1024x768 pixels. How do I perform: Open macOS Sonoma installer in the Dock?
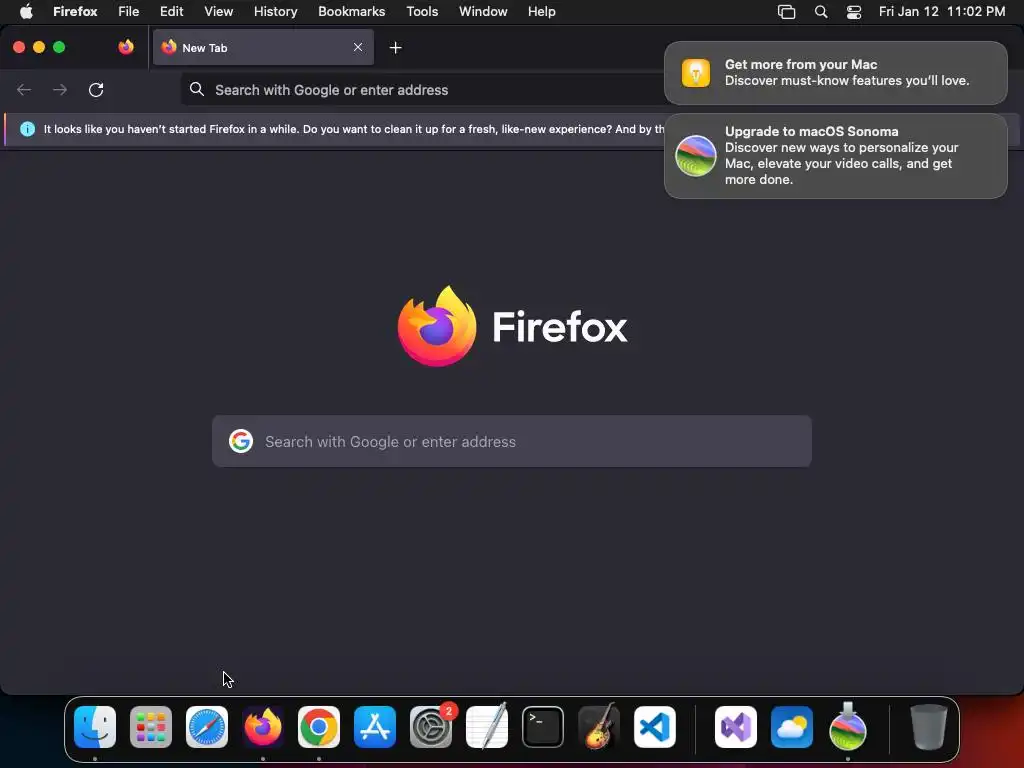point(848,727)
